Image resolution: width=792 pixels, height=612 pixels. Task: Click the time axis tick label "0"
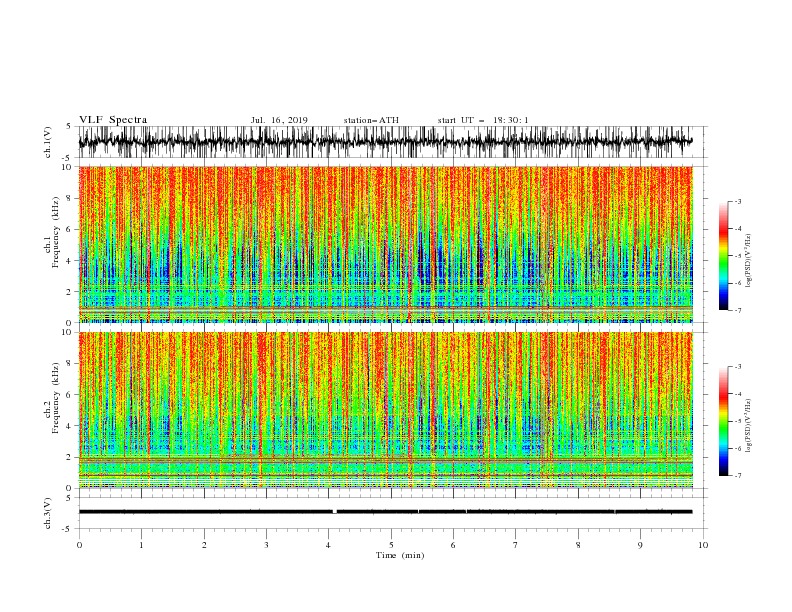tap(79, 545)
